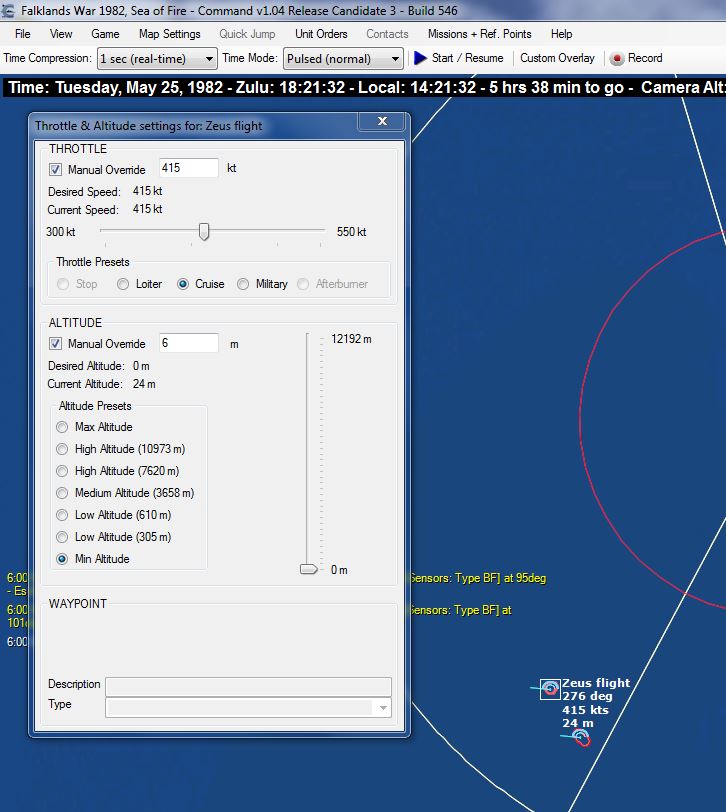Select Medium Altitude (3658 m) preset

[x=62, y=493]
